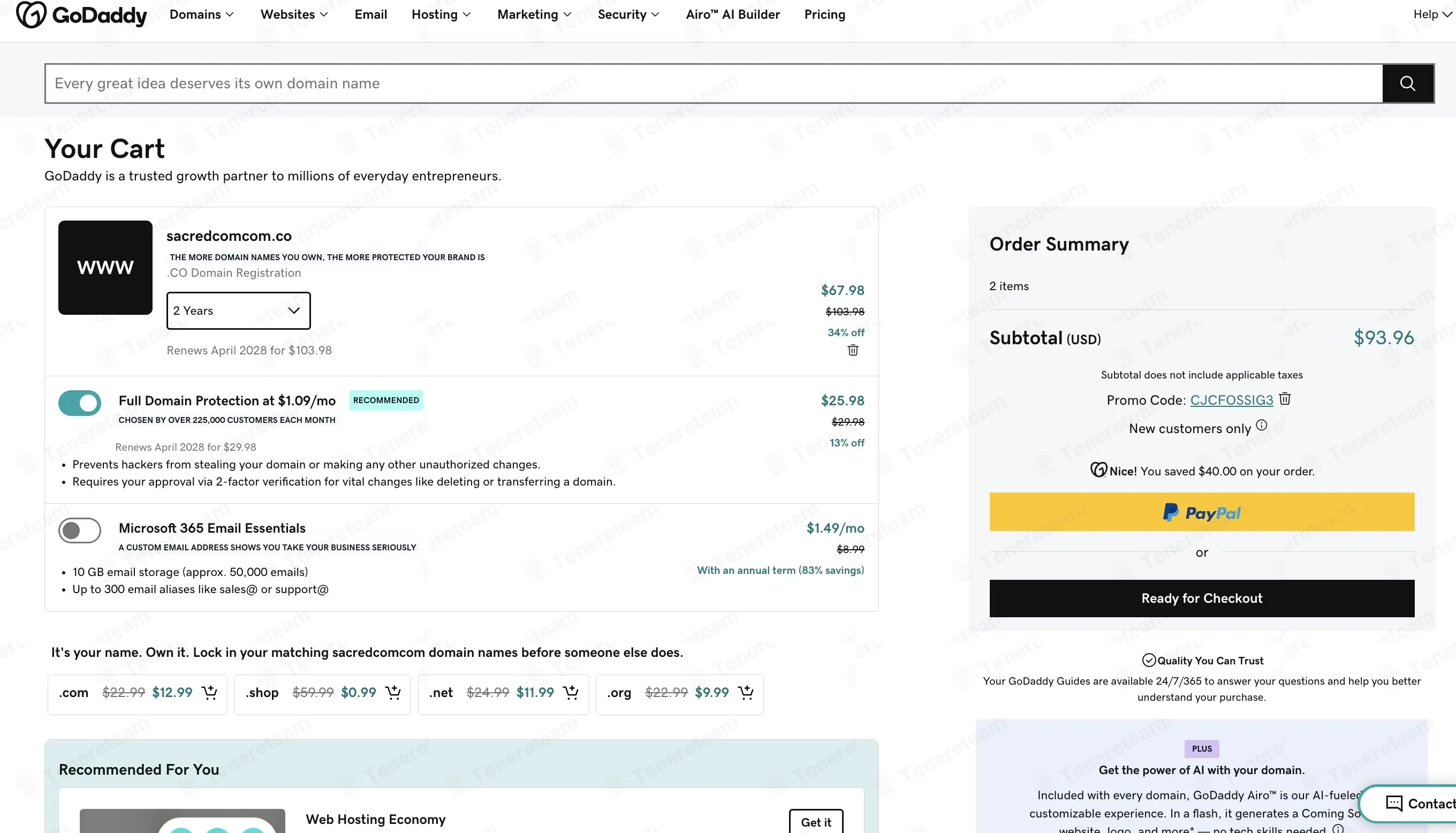Open Airo AI Builder page
This screenshot has width=1456, height=833.
[733, 14]
